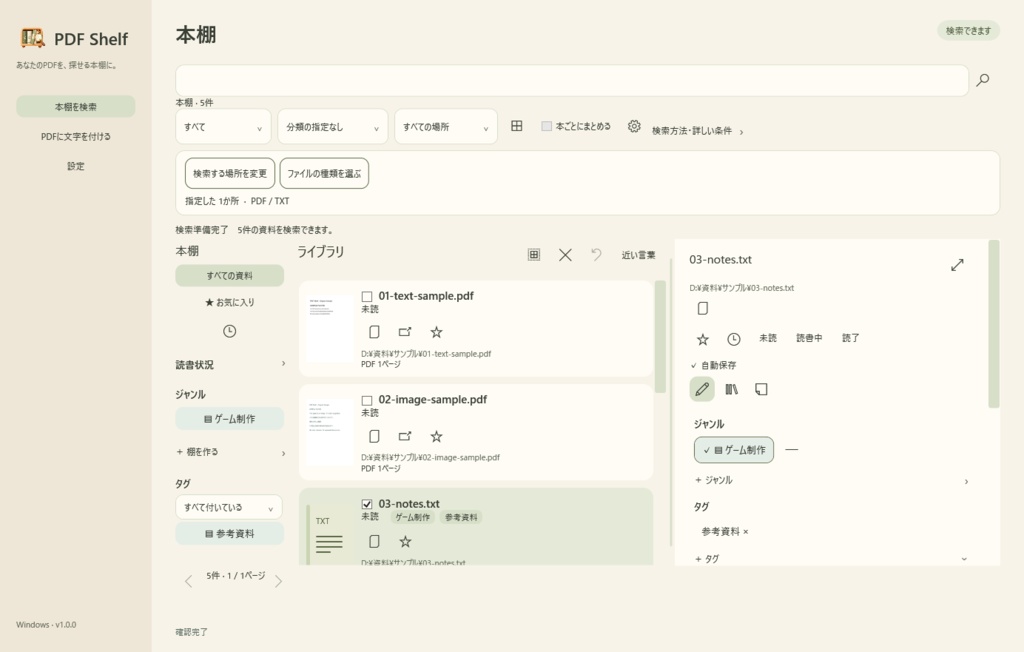
Task: Select the bookshelf icon in detail panel
Action: coord(731,389)
